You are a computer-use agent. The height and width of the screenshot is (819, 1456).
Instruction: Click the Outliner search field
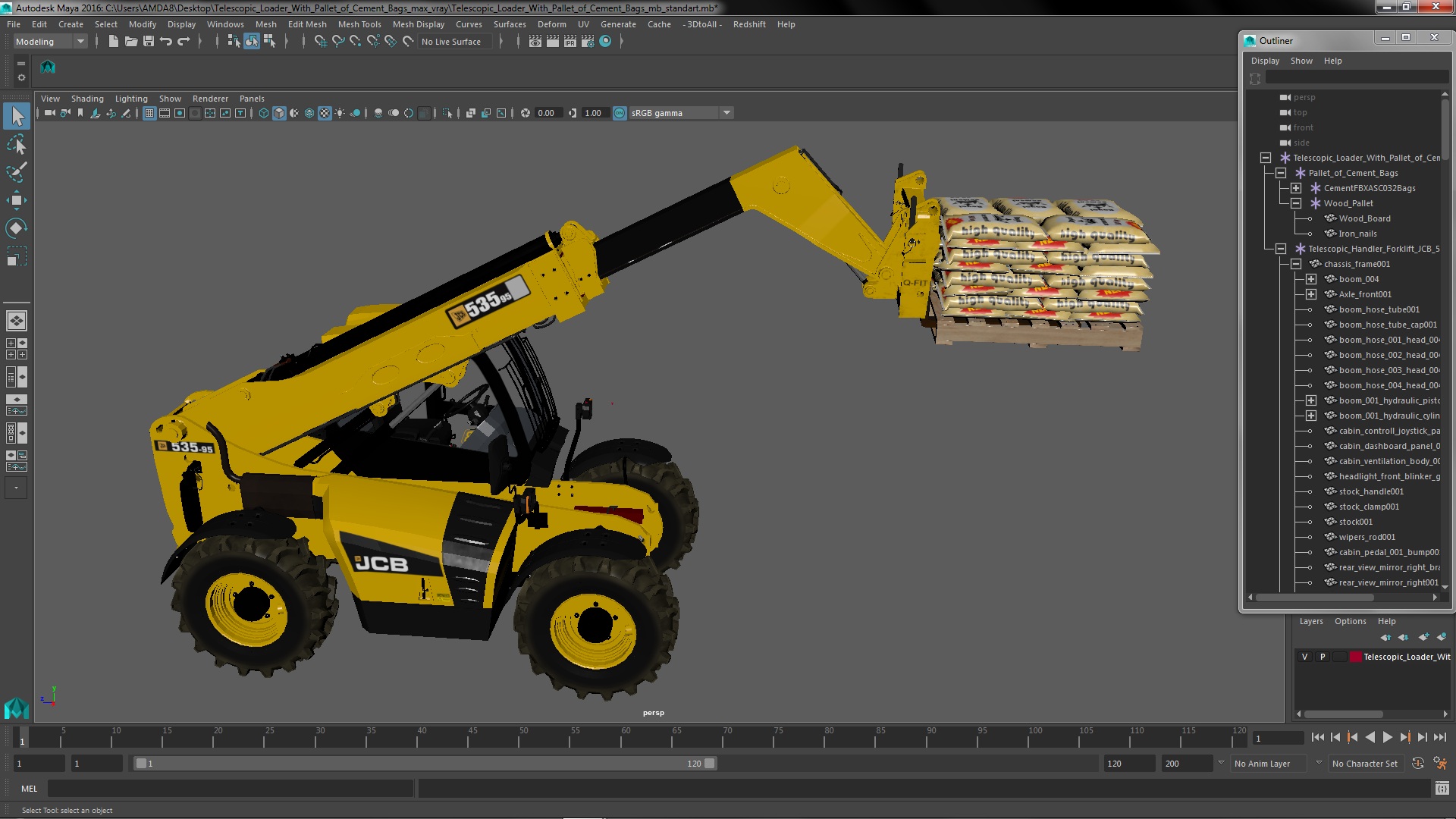1357,77
